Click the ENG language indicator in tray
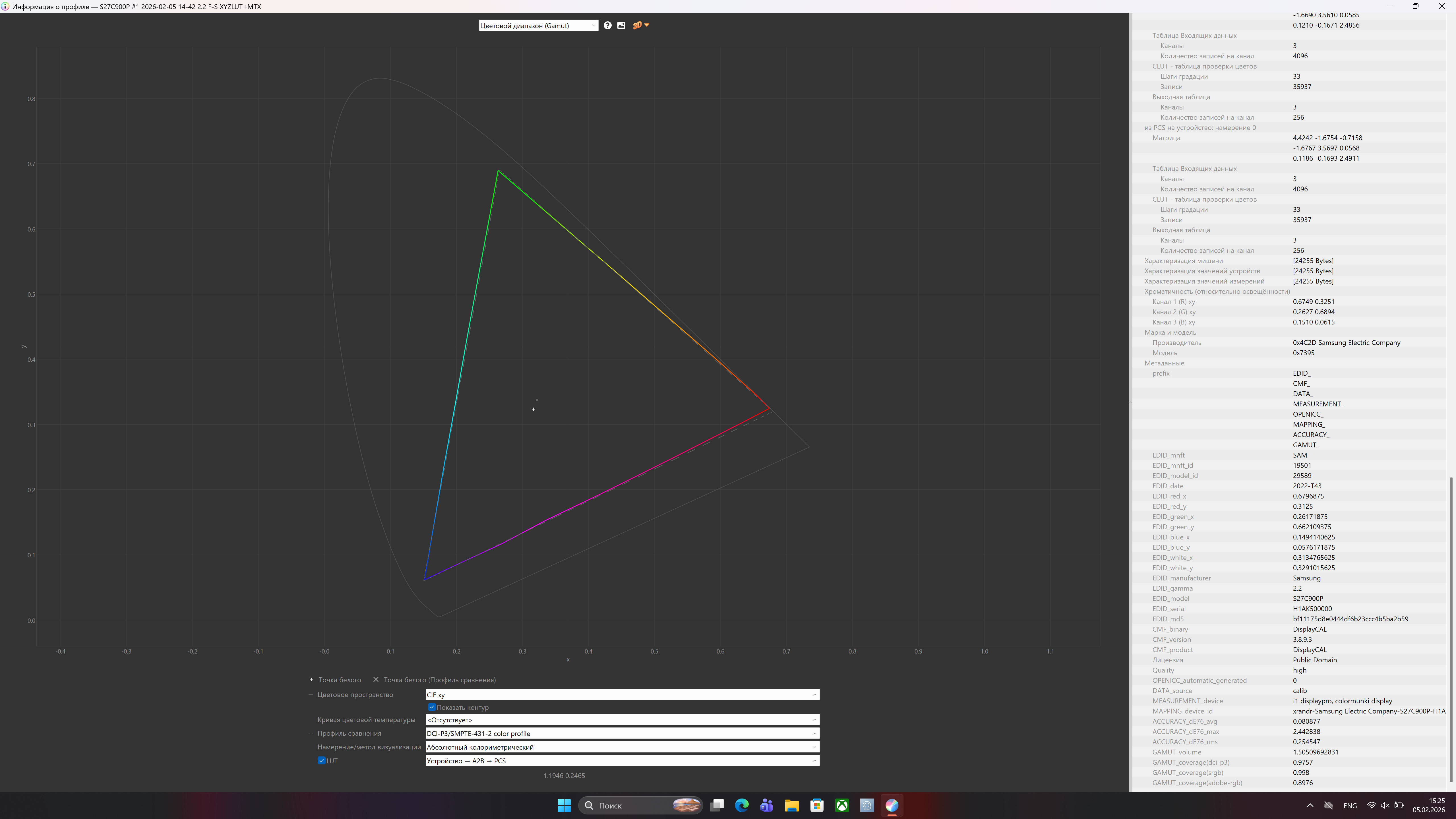Image resolution: width=1456 pixels, height=819 pixels. [x=1350, y=806]
